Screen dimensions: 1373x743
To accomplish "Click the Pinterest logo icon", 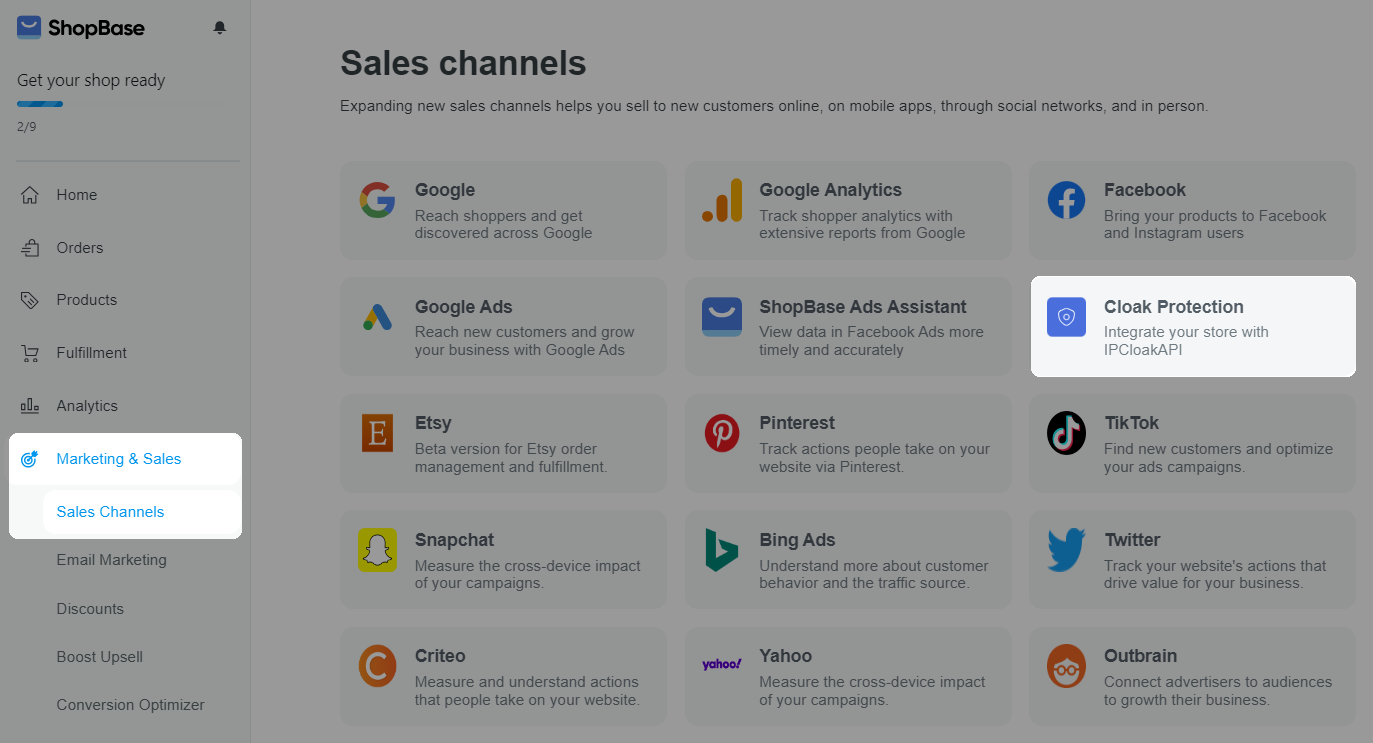I will point(722,433).
